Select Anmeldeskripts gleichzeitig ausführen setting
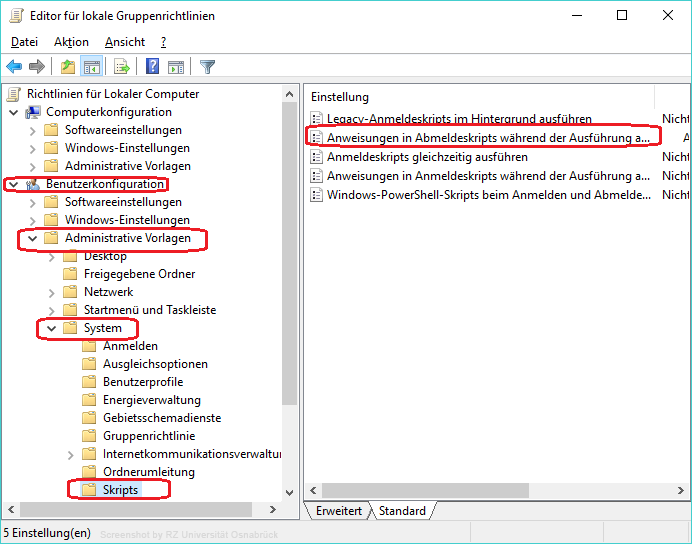This screenshot has width=692, height=544. pyautogui.click(x=427, y=157)
